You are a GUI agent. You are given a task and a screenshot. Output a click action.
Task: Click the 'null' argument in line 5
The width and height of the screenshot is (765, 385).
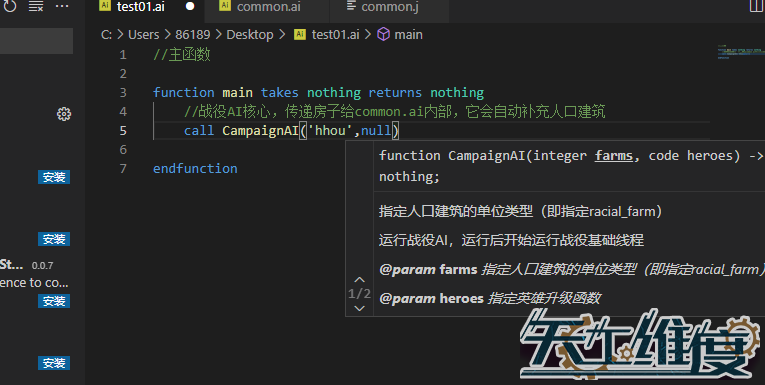376,131
